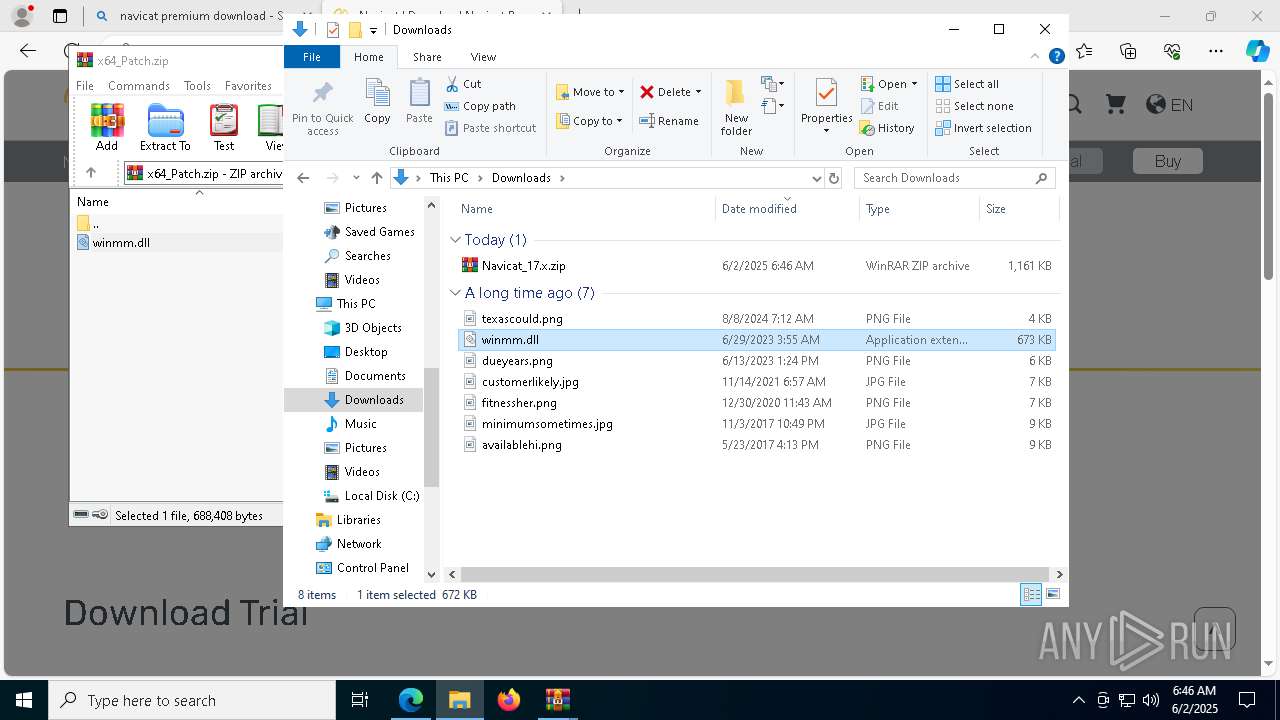The image size is (1280, 720).
Task: Open Firefox from taskbar
Action: click(x=509, y=700)
